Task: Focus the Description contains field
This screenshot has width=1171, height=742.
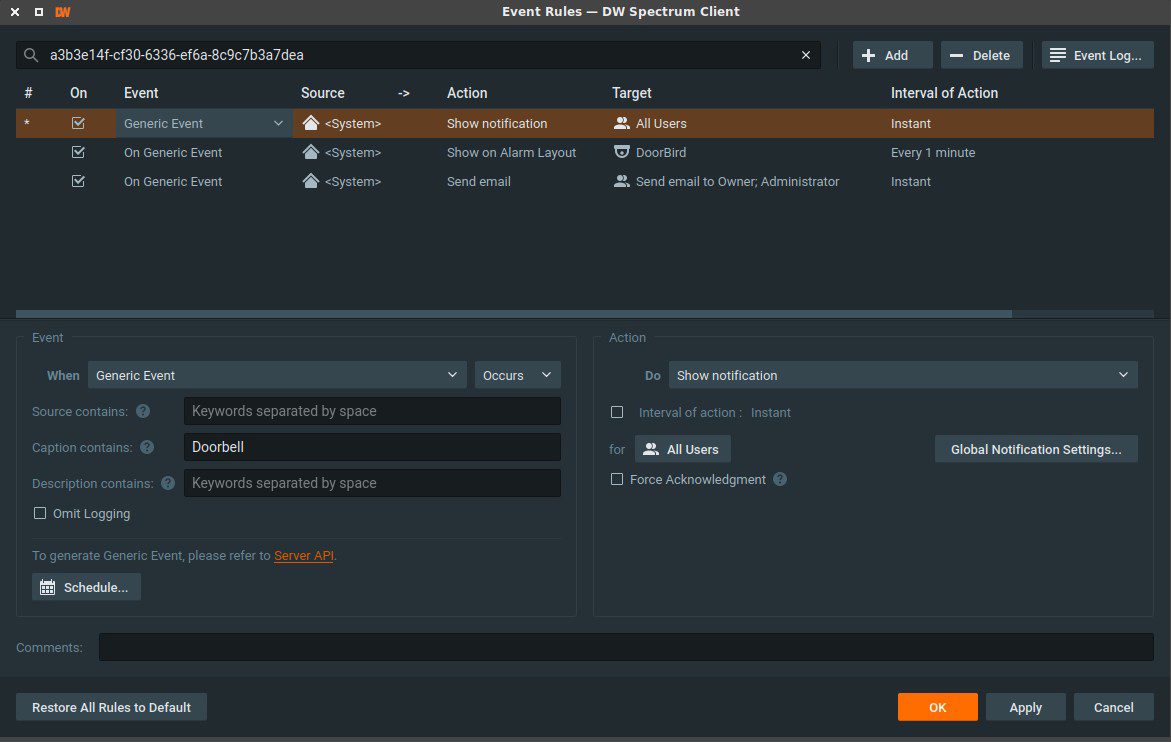Action: pyautogui.click(x=372, y=483)
